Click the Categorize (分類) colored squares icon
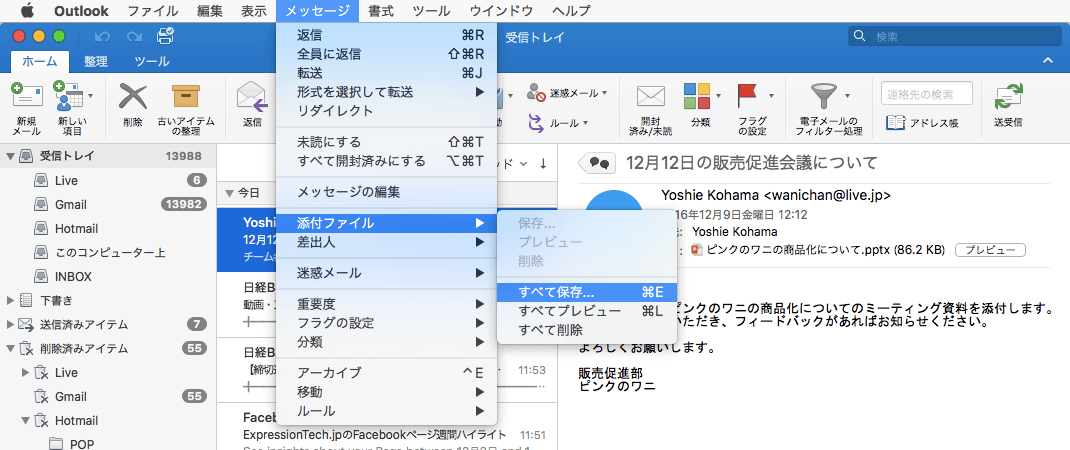1070x450 pixels. click(697, 97)
